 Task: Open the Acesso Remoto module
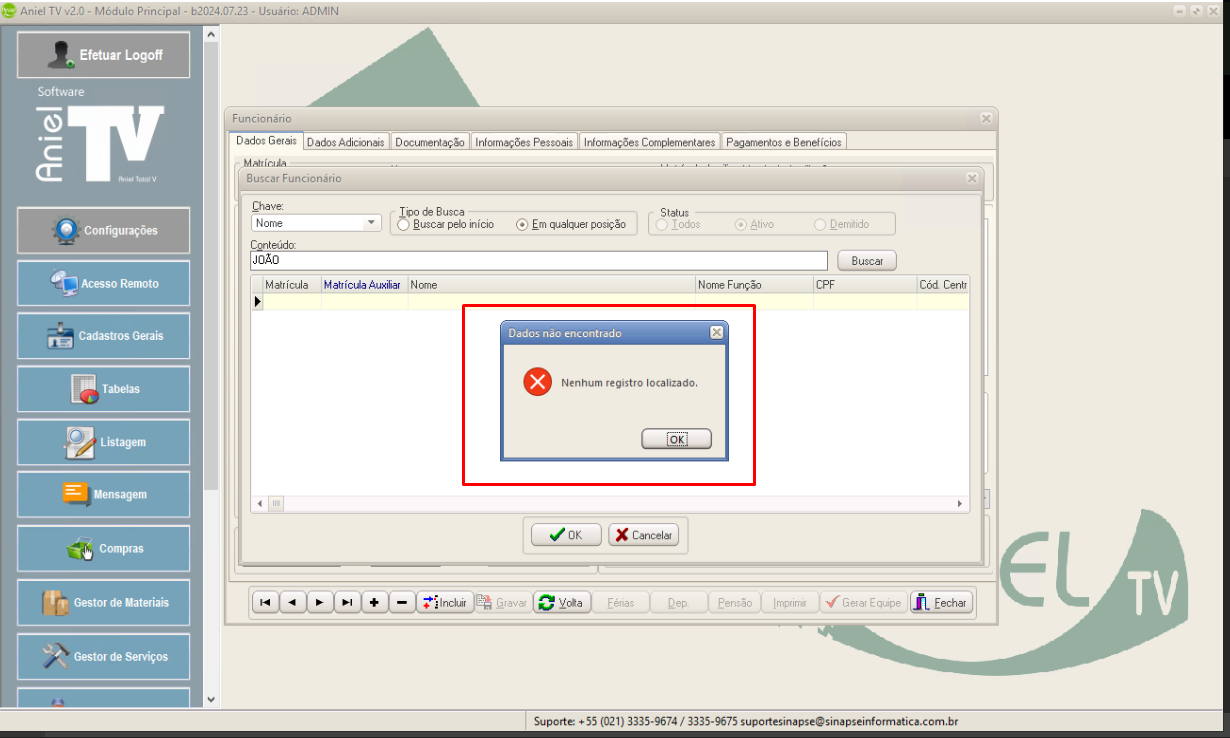pos(103,284)
